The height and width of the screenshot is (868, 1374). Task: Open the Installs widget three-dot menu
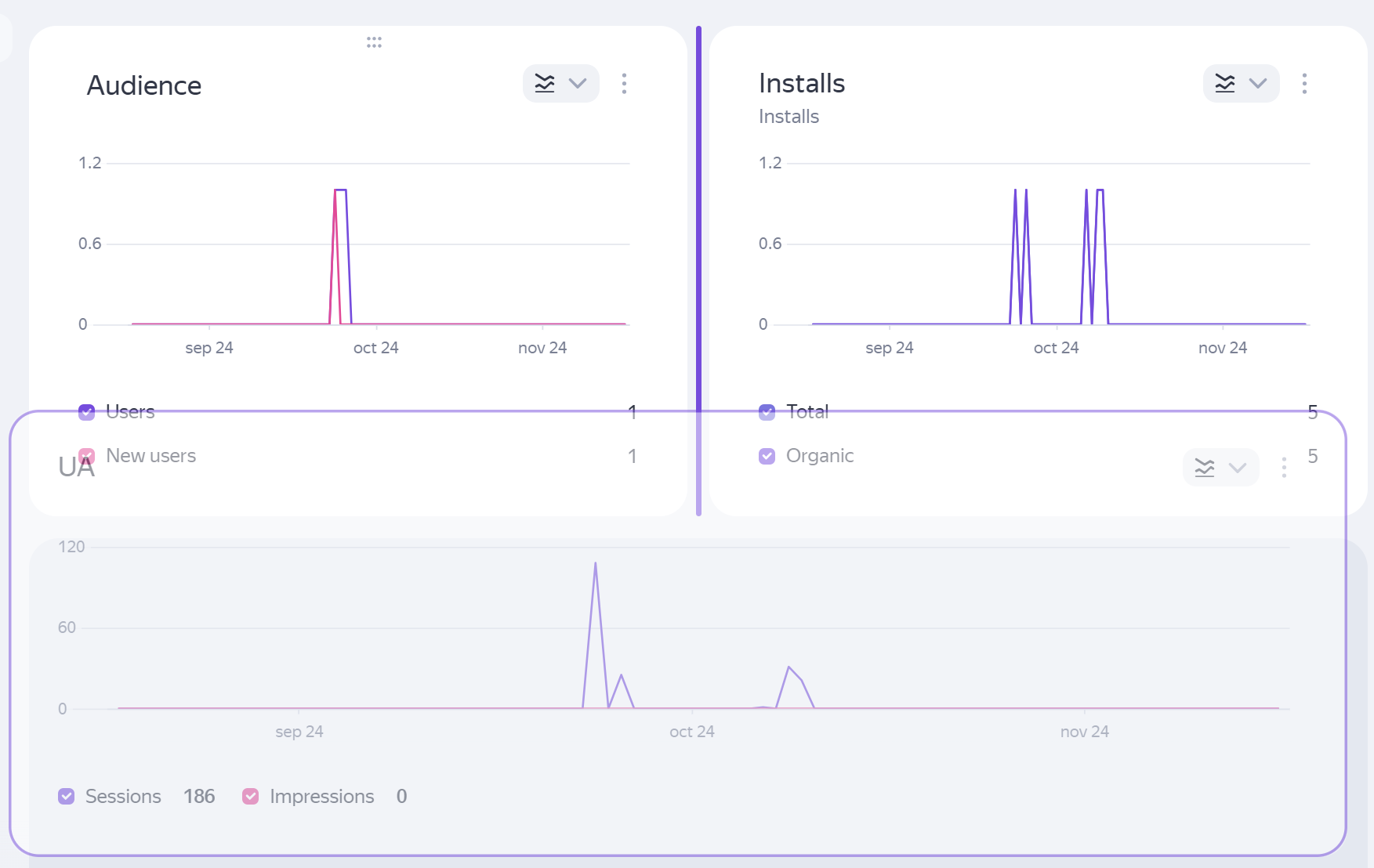[x=1304, y=84]
